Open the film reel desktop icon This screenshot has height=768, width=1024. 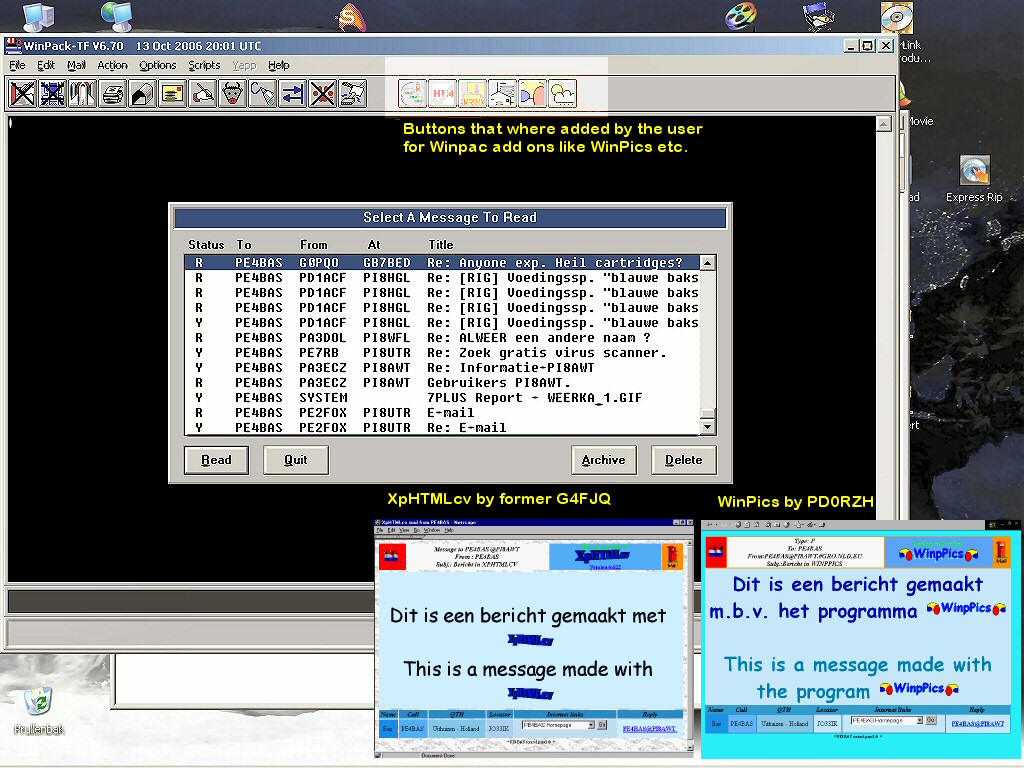click(x=741, y=16)
